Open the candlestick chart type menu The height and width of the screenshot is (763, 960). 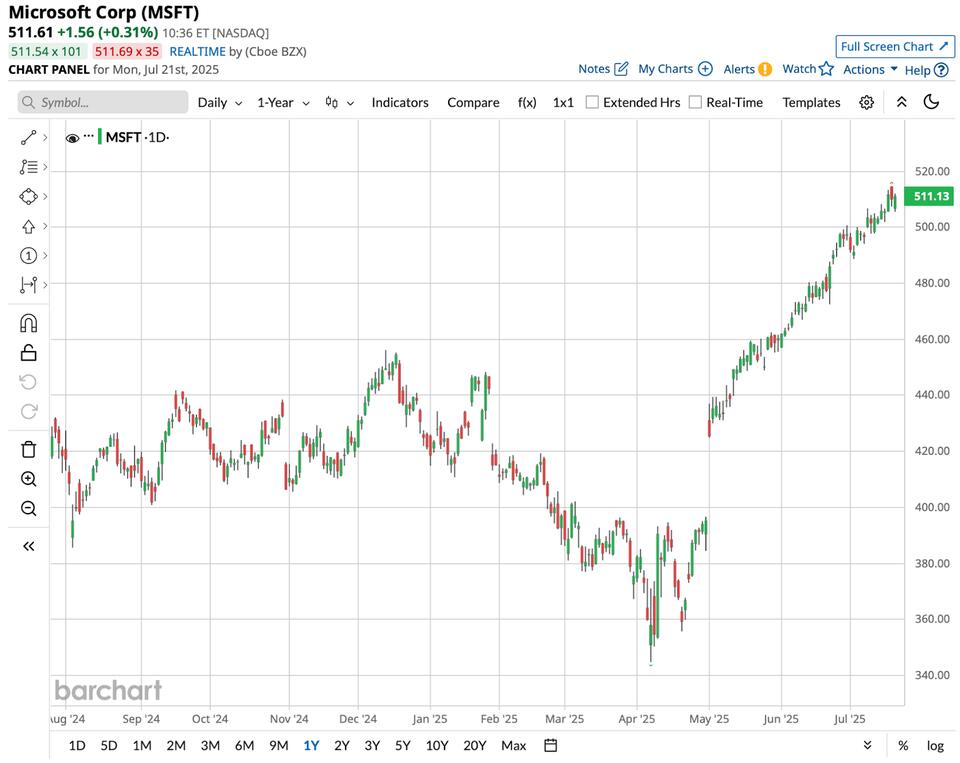(x=339, y=102)
